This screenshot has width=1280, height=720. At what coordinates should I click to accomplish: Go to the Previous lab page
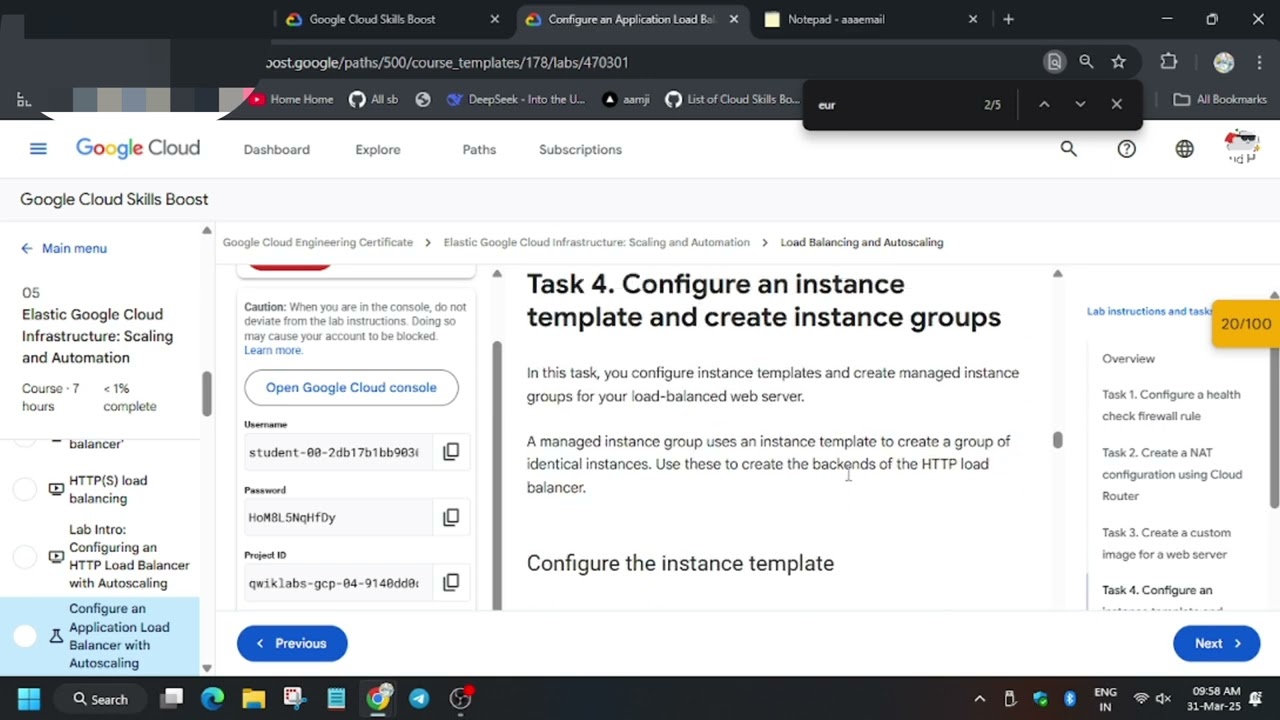tap(292, 643)
